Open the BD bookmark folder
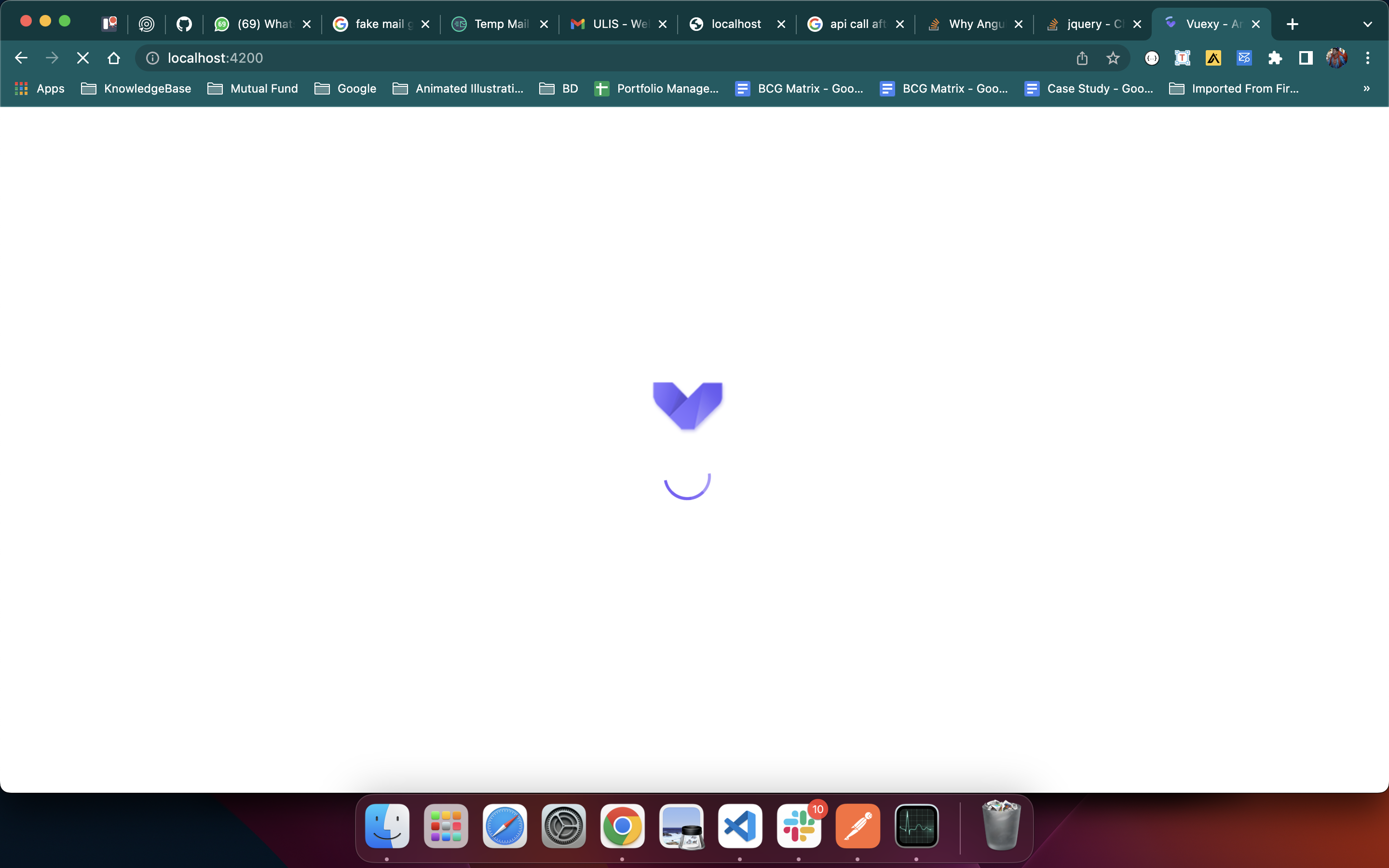The width and height of the screenshot is (1389, 868). point(558,88)
